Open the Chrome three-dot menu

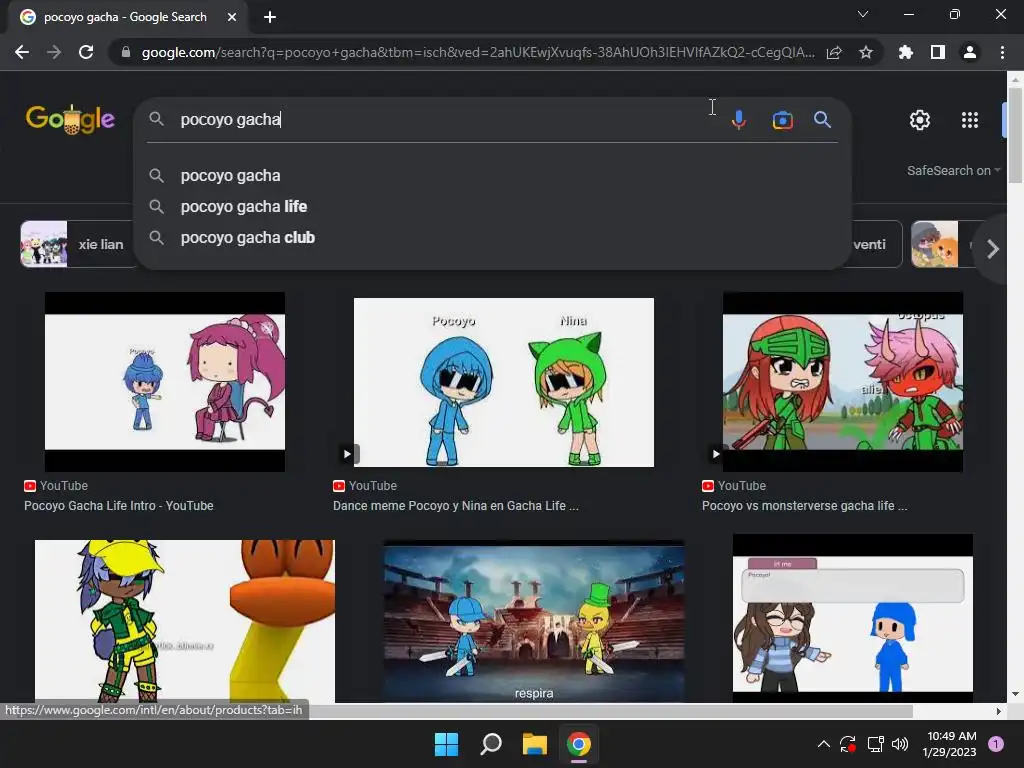click(x=1002, y=52)
